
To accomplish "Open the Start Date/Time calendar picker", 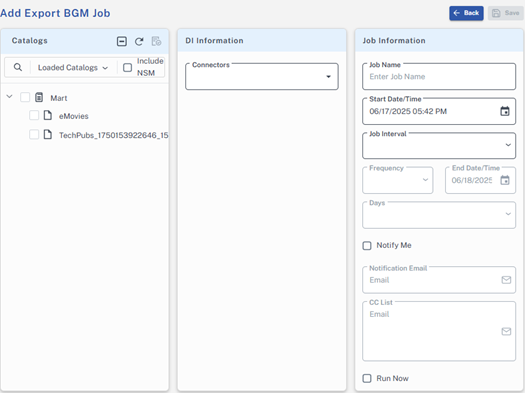I will tap(505, 111).
